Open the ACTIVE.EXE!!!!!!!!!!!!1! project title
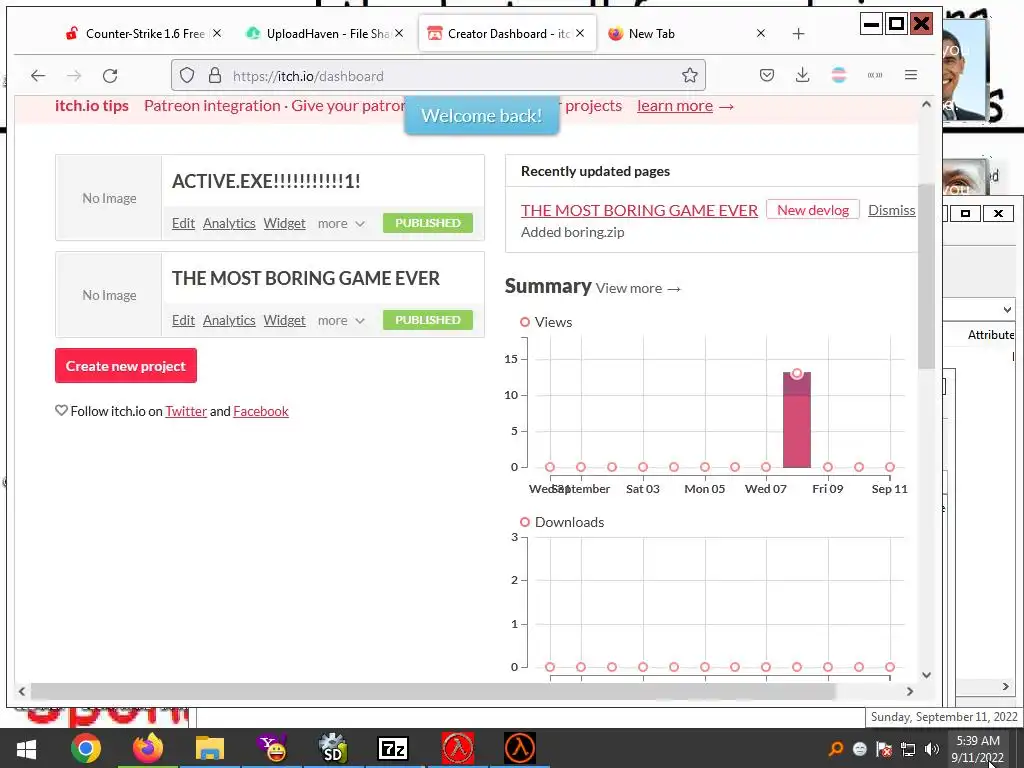Image resolution: width=1024 pixels, height=768 pixels. click(266, 181)
